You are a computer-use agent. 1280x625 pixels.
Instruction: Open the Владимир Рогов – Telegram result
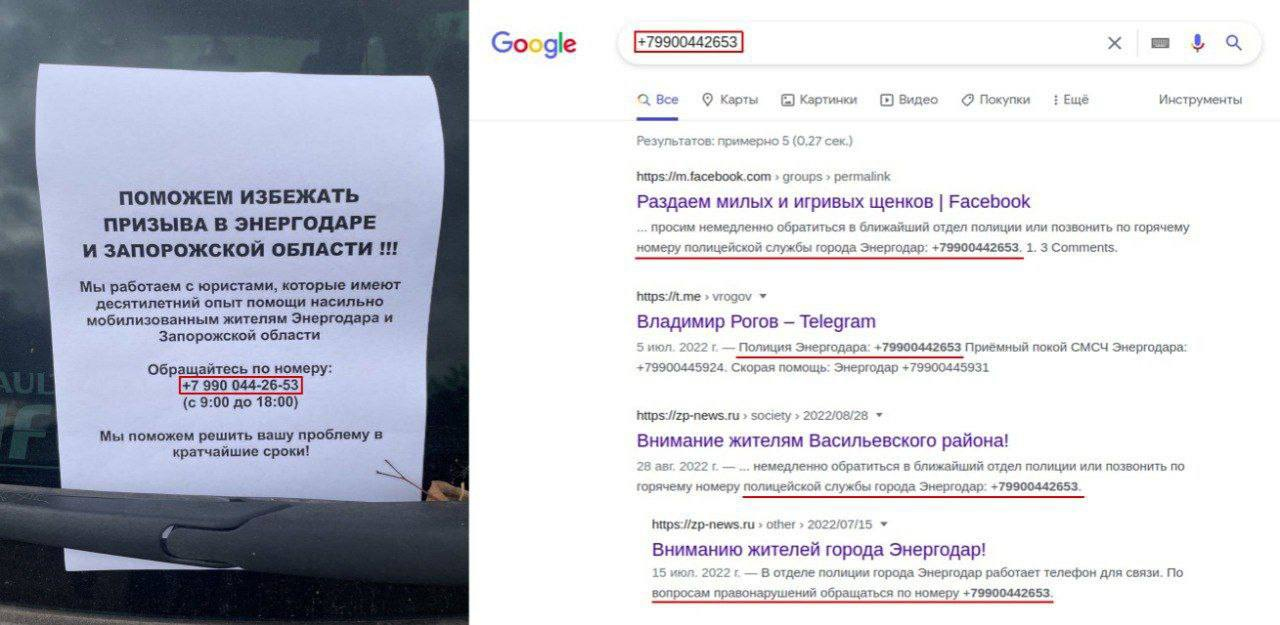[756, 322]
